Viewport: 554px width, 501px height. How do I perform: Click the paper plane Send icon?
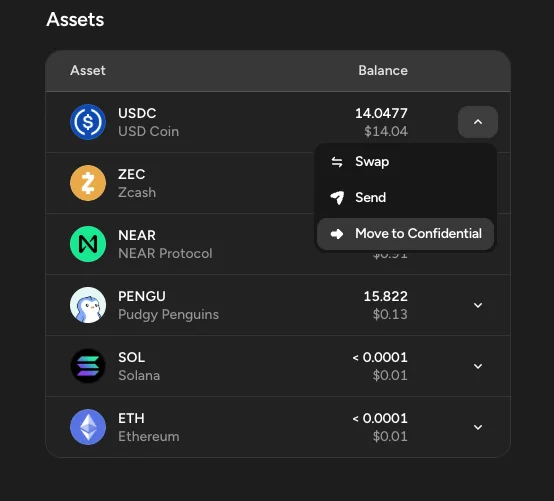(337, 198)
